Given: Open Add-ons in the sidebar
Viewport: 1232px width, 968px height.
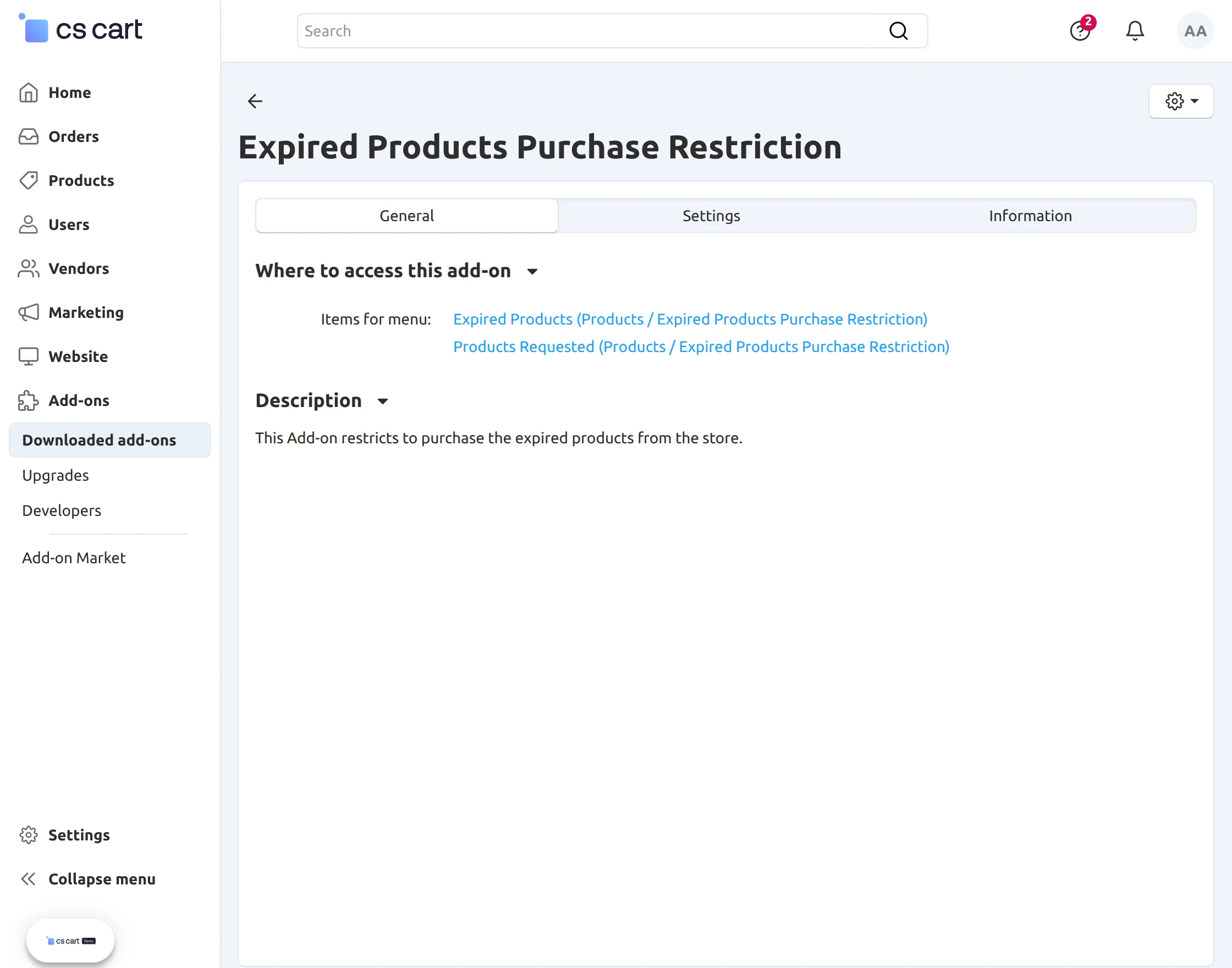Looking at the screenshot, I should [x=79, y=401].
